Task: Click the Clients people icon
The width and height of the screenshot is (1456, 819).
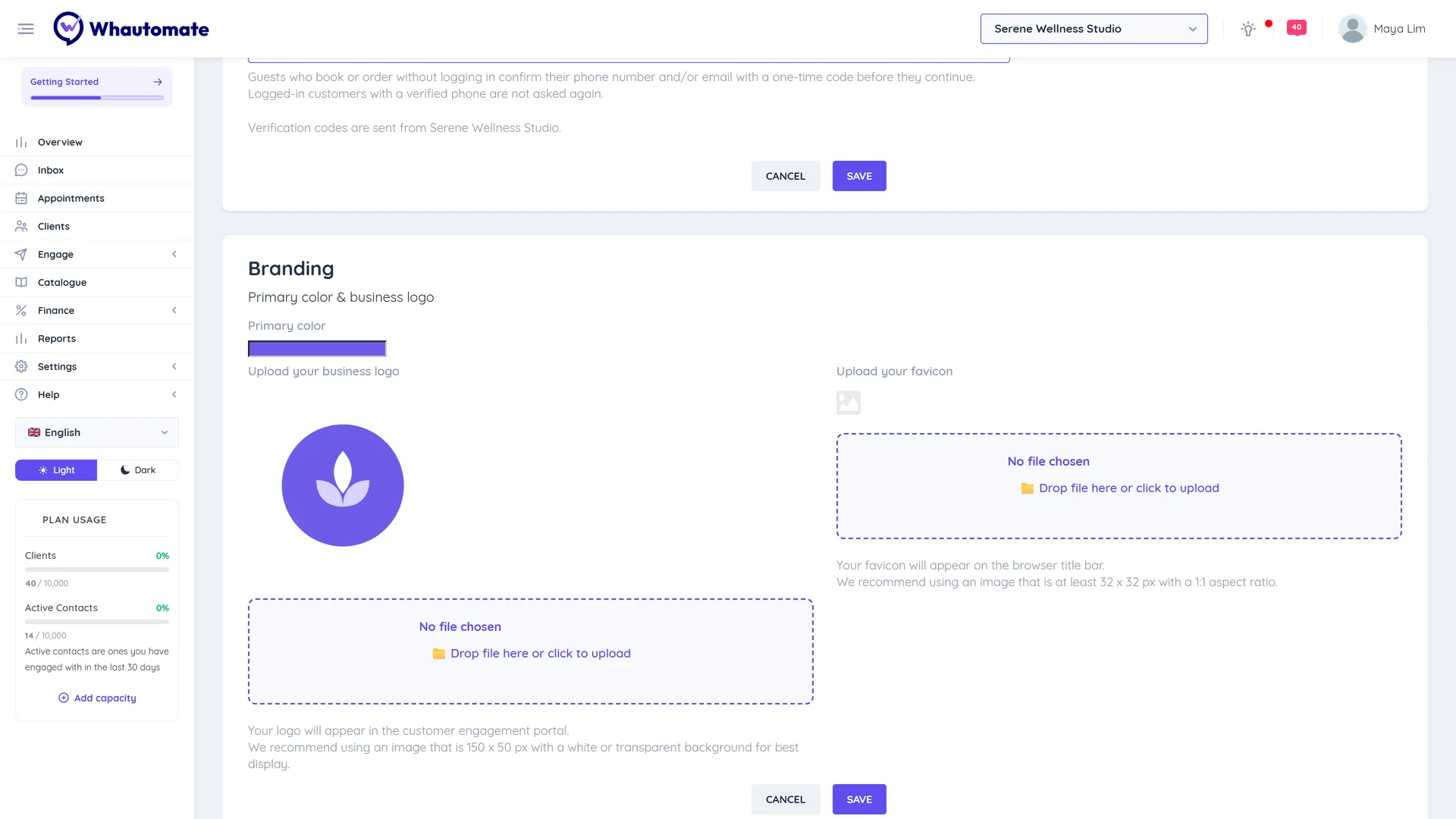Action: tap(21, 227)
